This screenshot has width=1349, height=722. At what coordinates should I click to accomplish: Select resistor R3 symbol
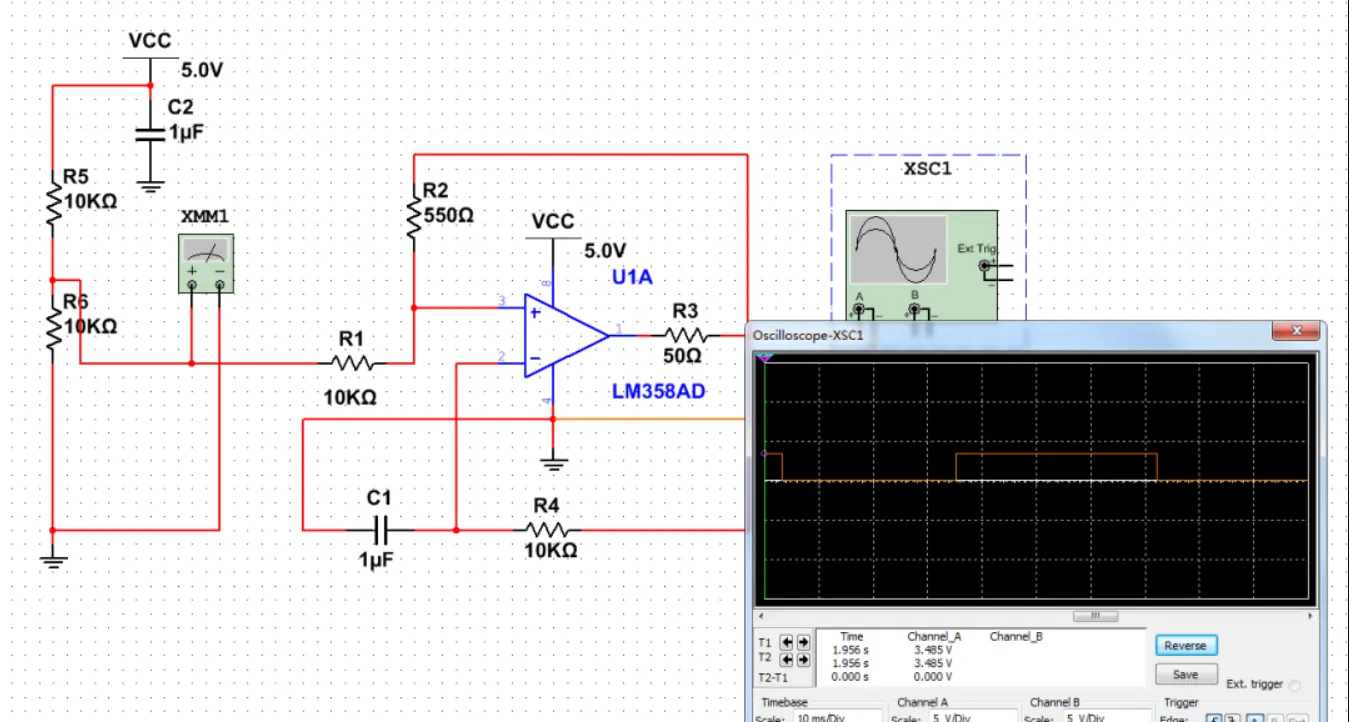tap(684, 336)
